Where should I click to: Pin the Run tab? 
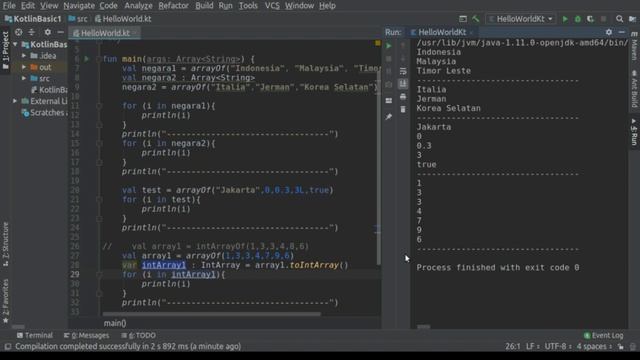tap(389, 117)
